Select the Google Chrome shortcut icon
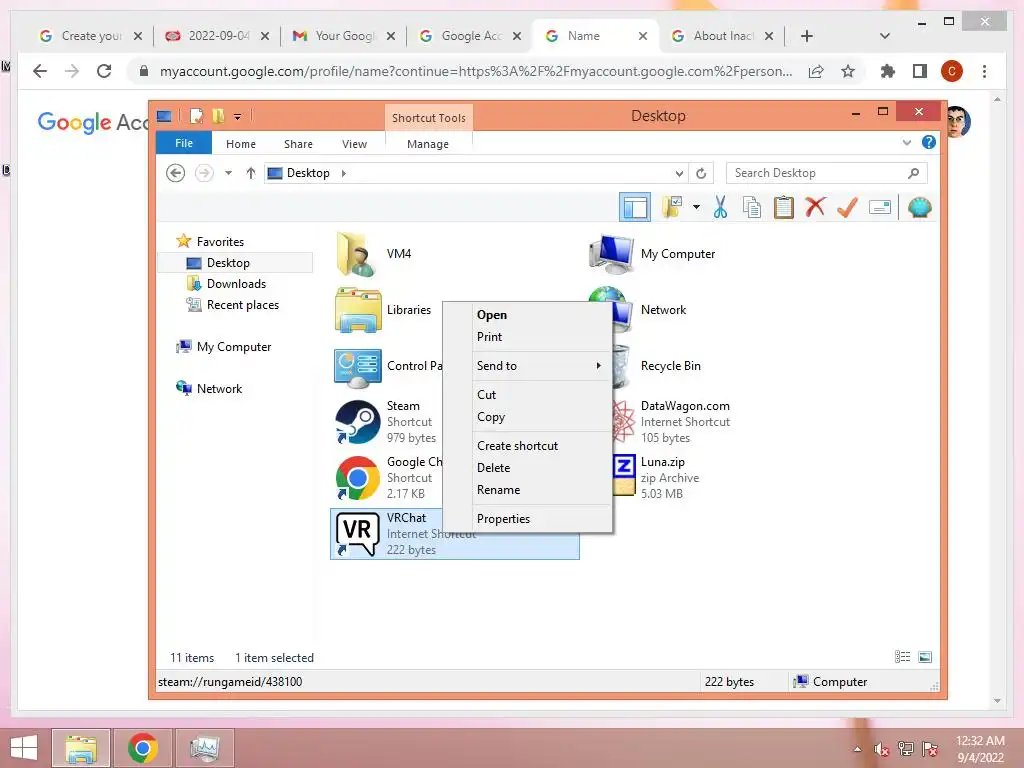Screen dimensions: 1024x768 pyautogui.click(x=358, y=478)
